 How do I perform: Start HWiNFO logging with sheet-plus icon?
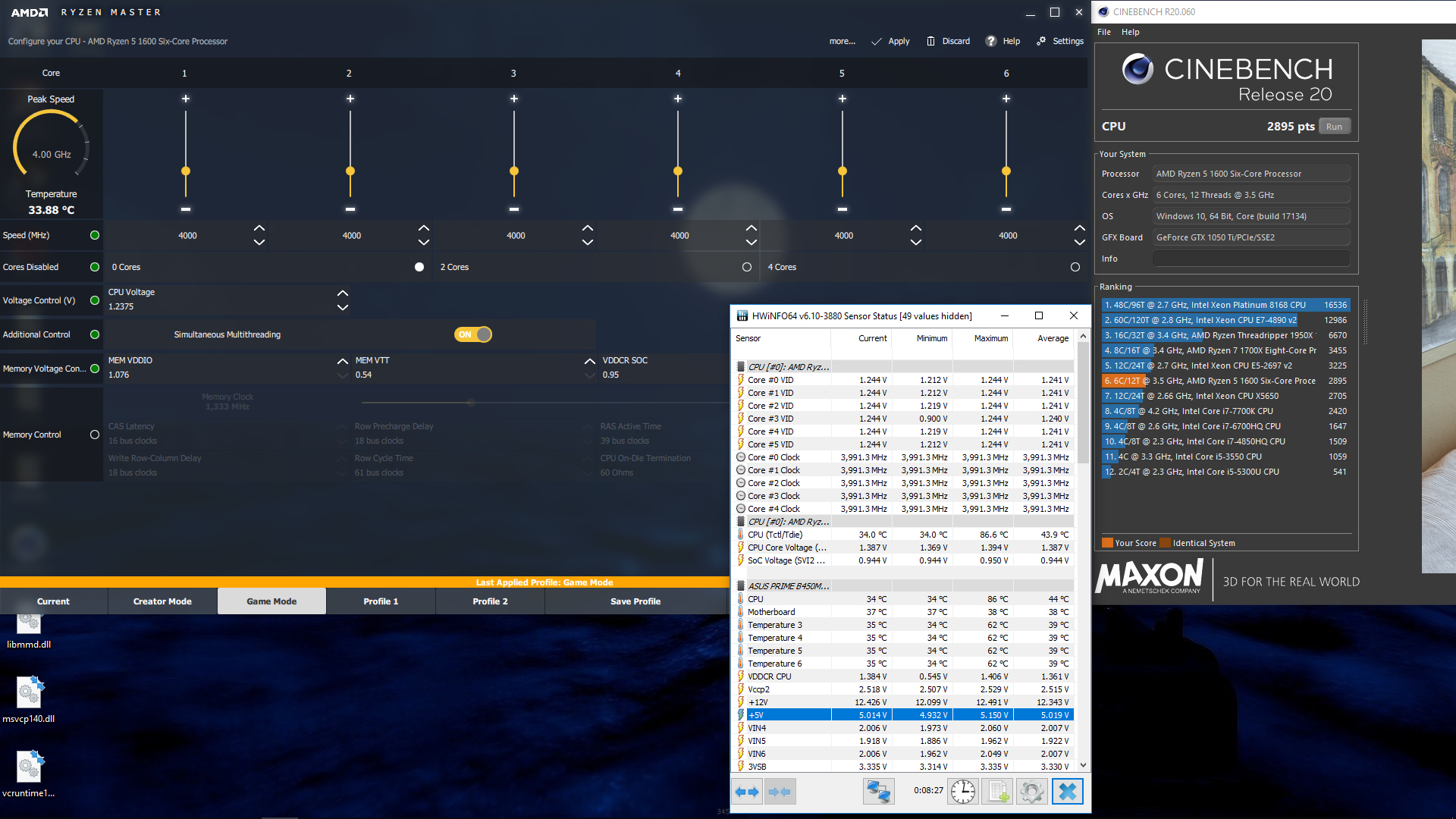tap(997, 792)
